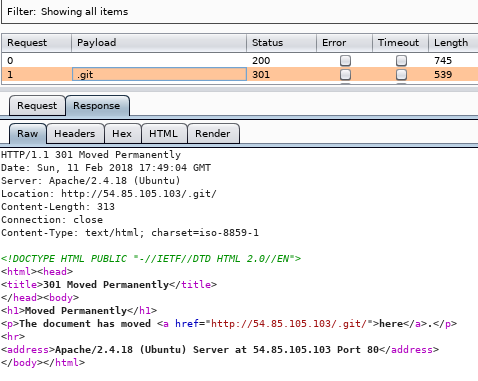This screenshot has width=478, height=381.
Task: Sort results by Length column header
Action: pyautogui.click(x=453, y=43)
